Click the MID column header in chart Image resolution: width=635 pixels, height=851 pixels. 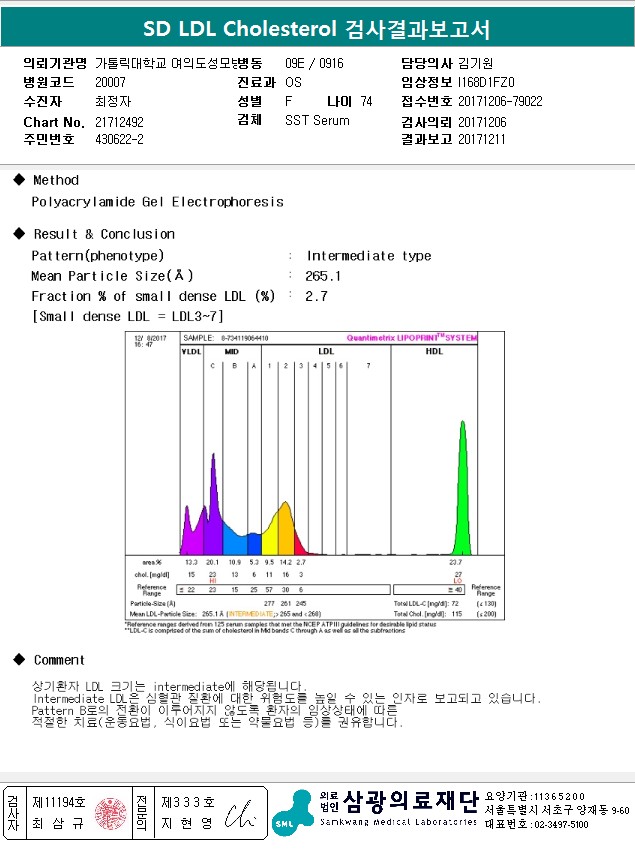[232, 352]
